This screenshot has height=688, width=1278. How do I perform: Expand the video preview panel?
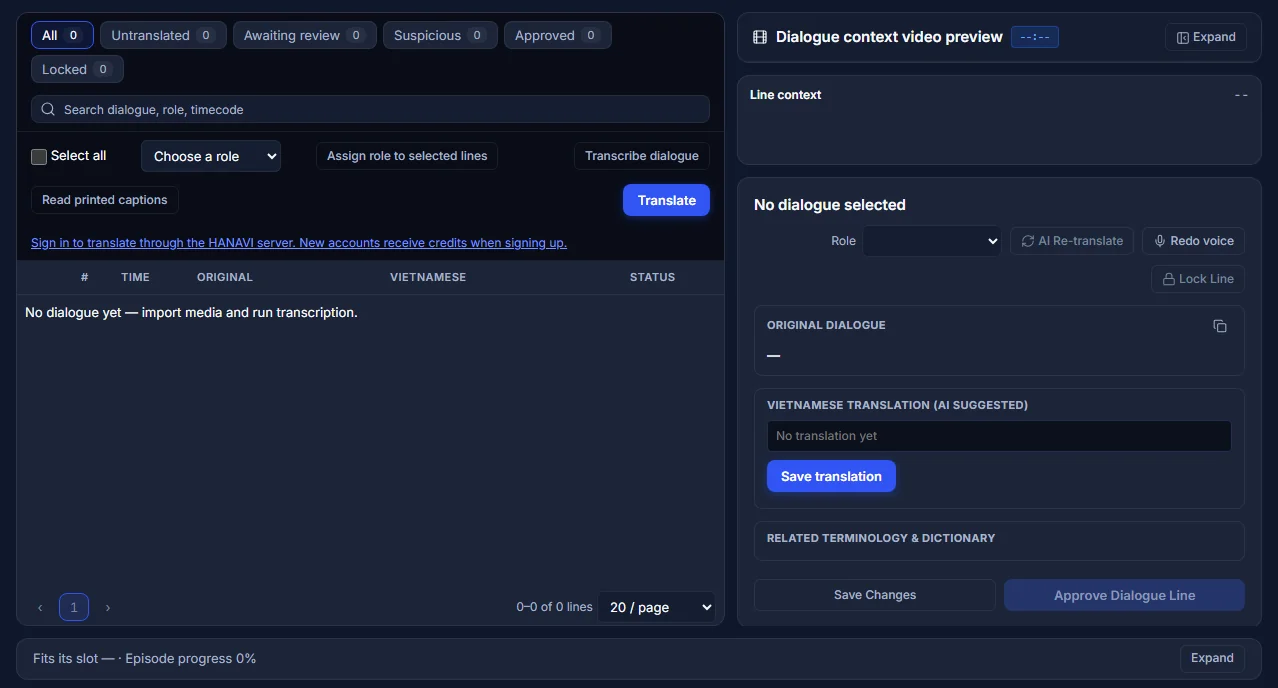[1206, 37]
